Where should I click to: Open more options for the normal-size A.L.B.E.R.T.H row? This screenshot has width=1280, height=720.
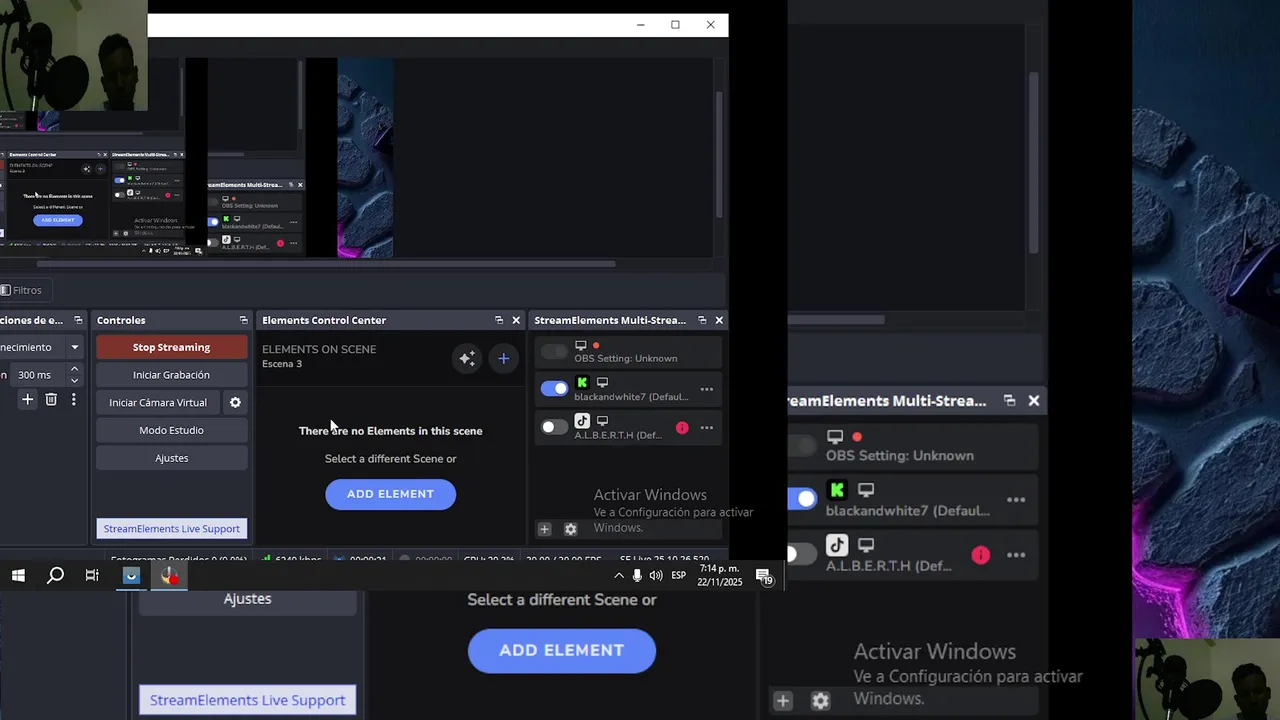pos(707,428)
